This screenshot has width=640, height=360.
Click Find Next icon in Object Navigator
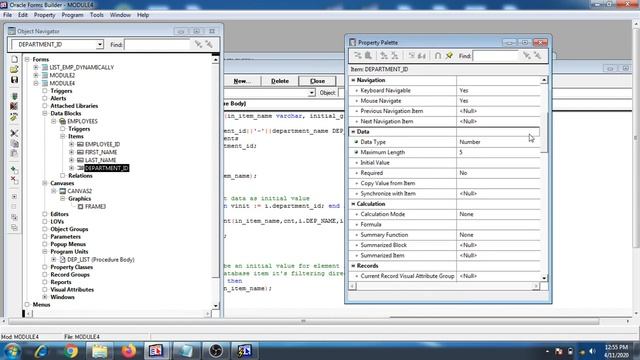(198, 44)
